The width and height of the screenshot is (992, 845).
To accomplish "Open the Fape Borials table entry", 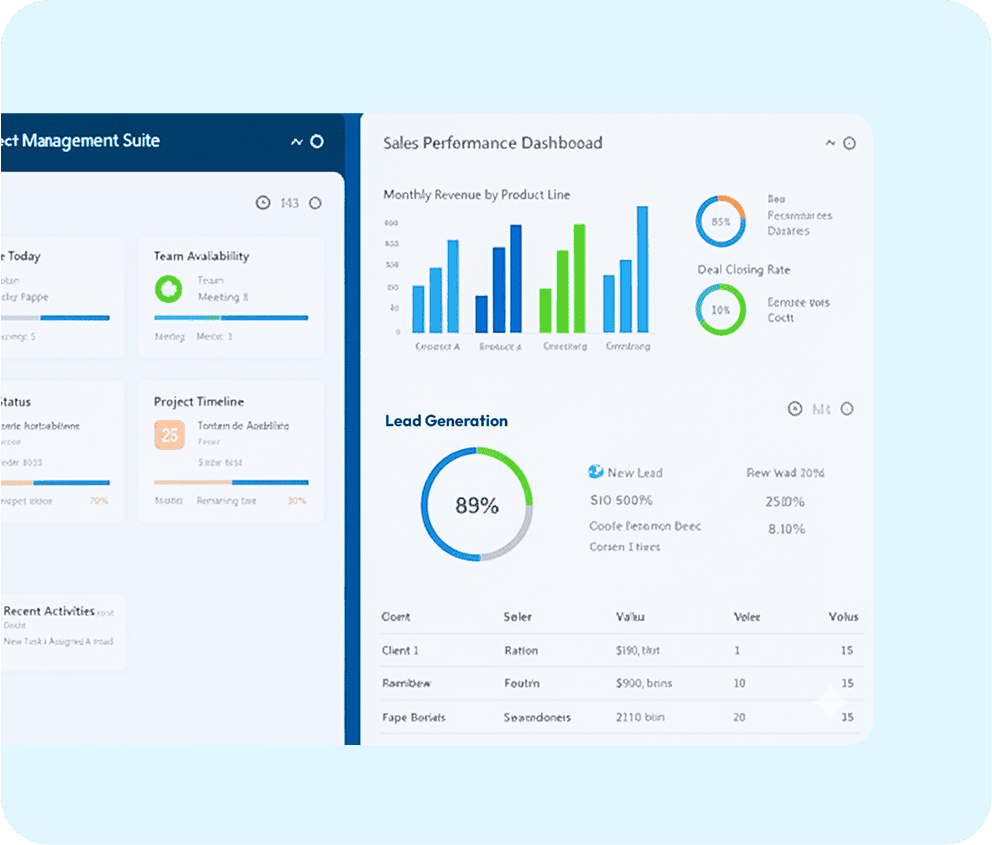I will [x=413, y=717].
